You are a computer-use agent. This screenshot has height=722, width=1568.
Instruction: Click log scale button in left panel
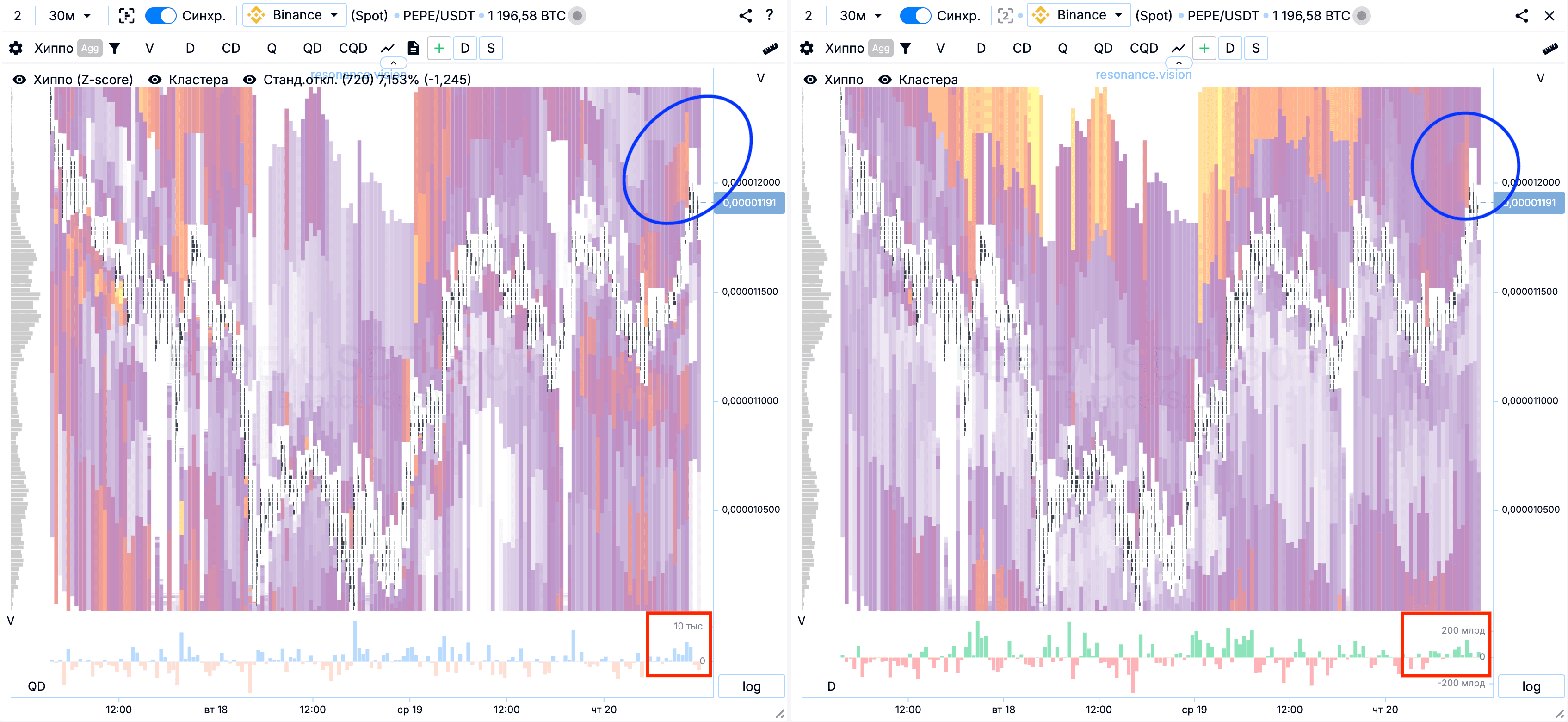[752, 687]
